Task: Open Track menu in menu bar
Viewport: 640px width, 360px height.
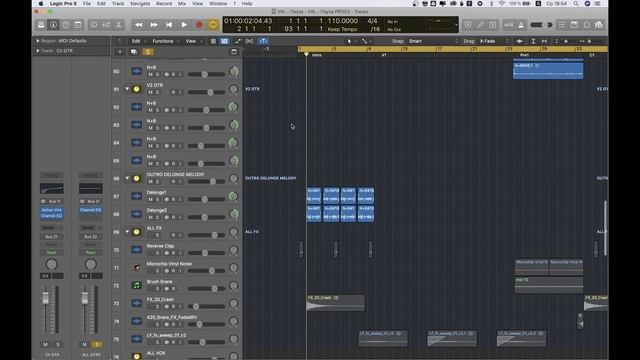Action: click(x=118, y=4)
